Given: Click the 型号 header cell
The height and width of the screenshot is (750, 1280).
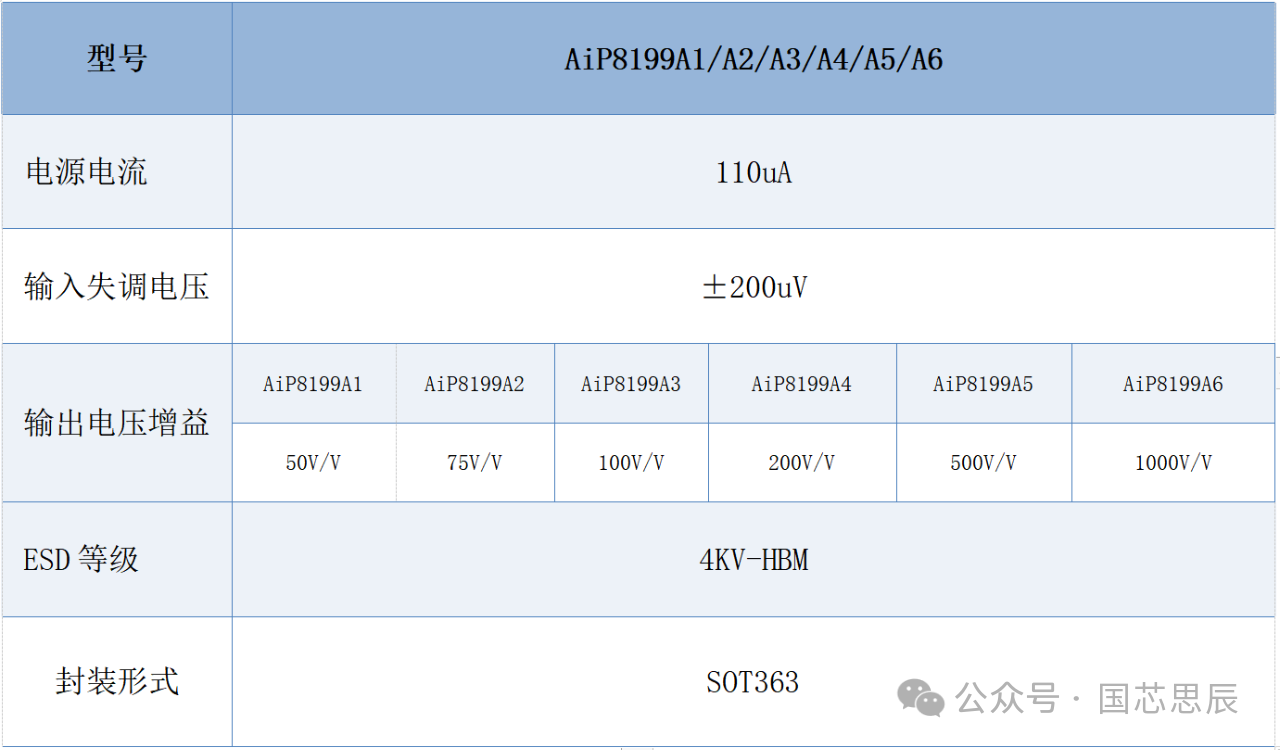Looking at the screenshot, I should [x=117, y=59].
